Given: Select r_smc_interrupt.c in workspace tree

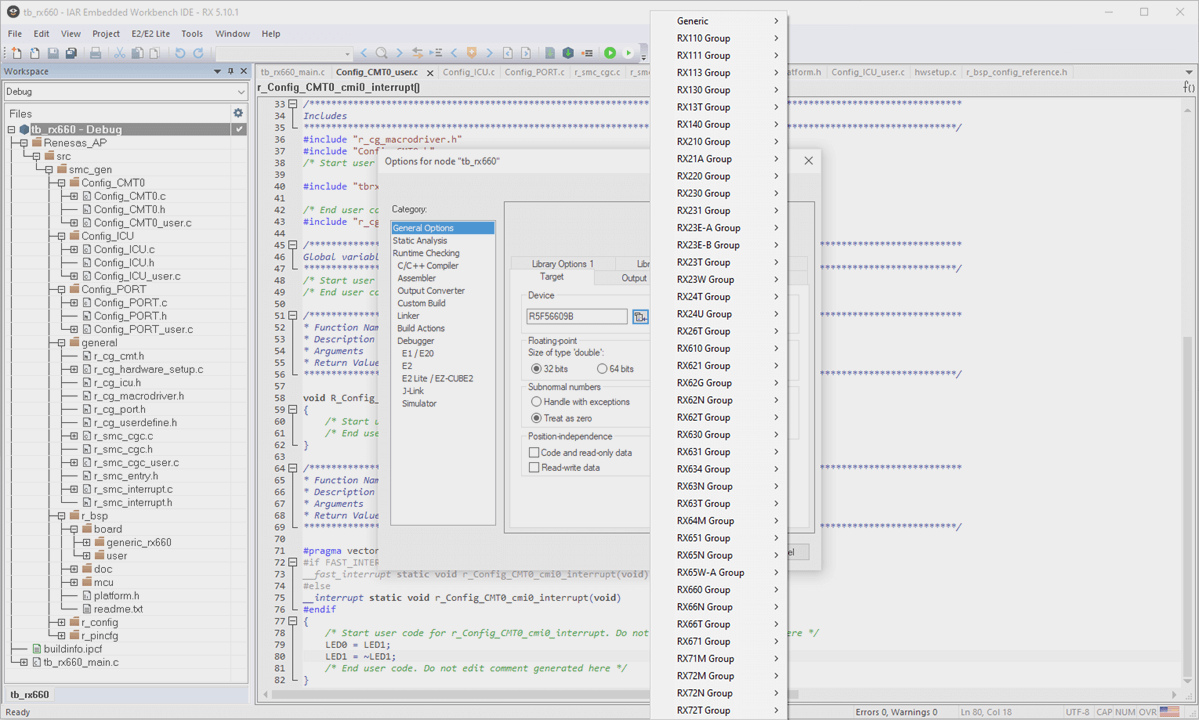Looking at the screenshot, I should pyautogui.click(x=133, y=489).
